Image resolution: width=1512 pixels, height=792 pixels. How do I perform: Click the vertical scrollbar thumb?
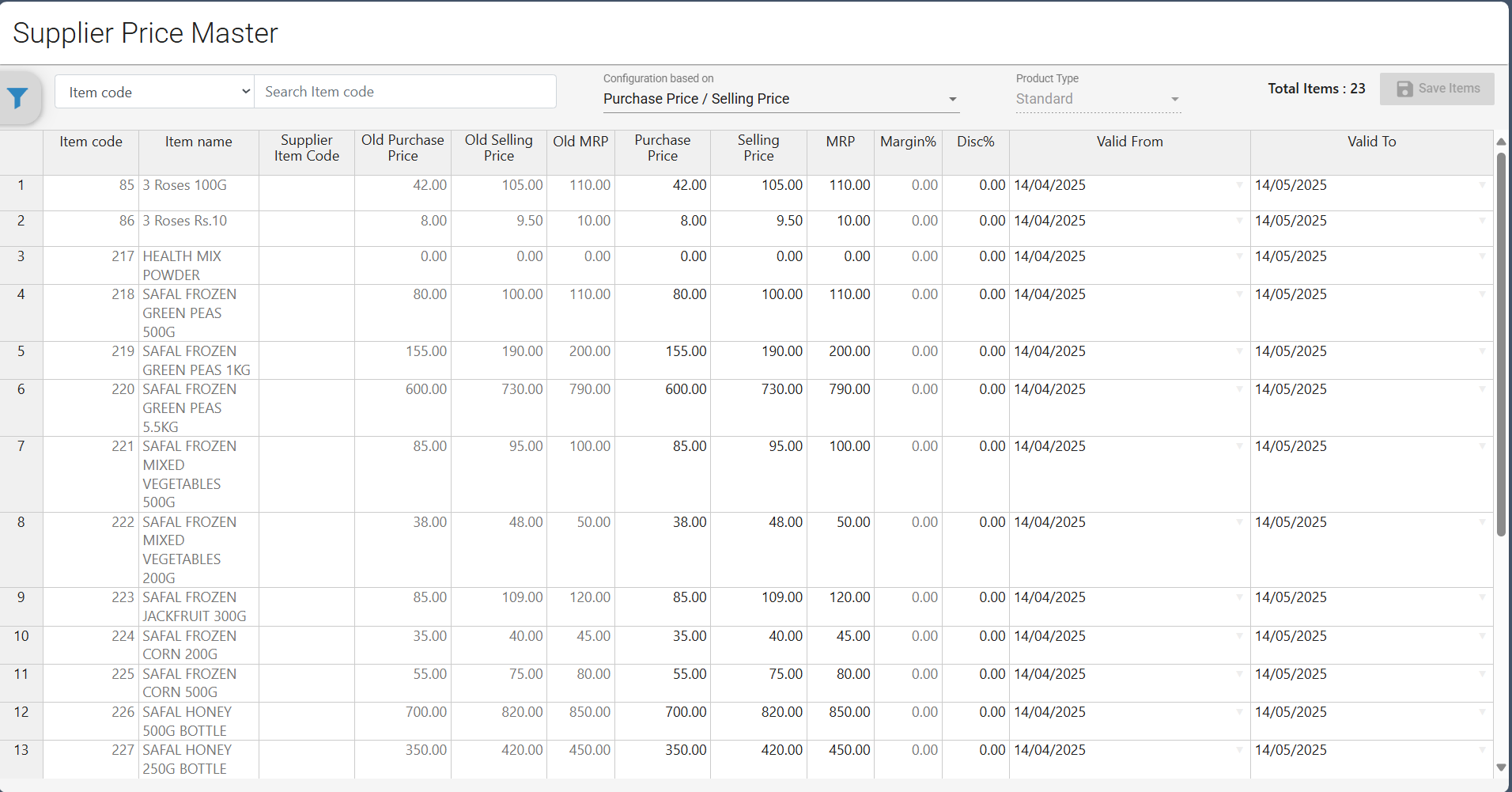(x=1501, y=344)
